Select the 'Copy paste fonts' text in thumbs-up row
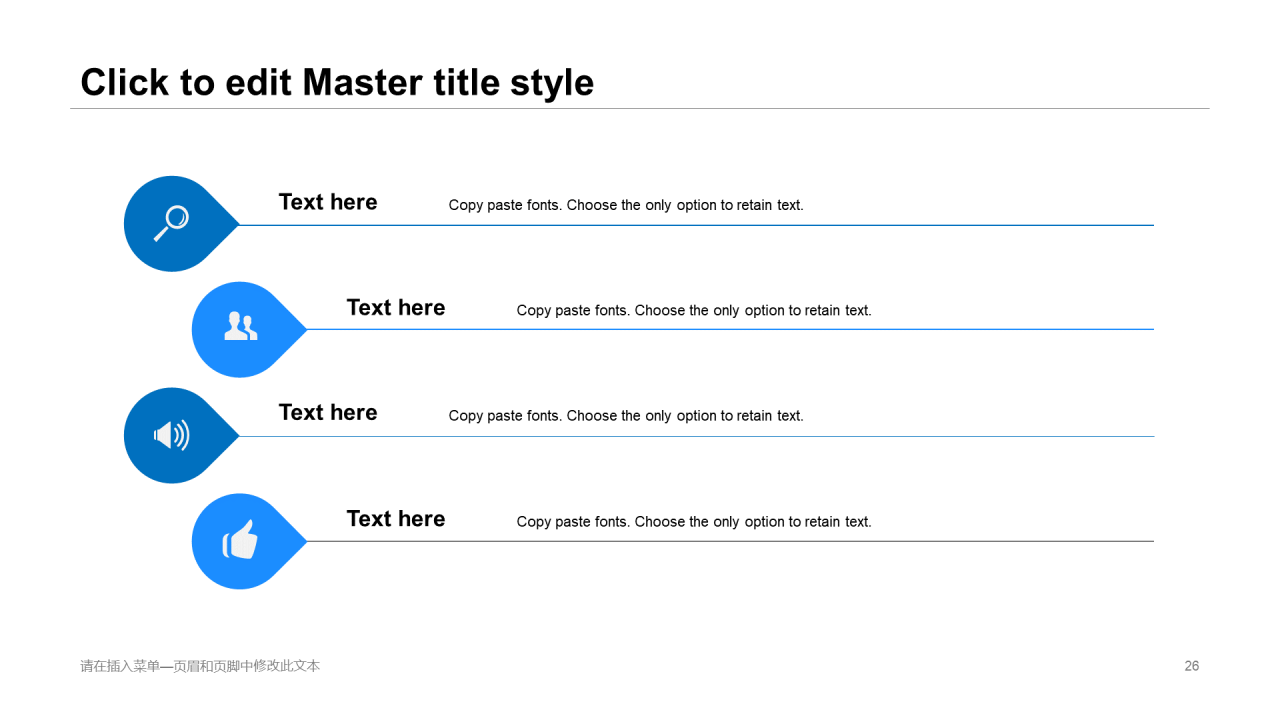This screenshot has height=720, width=1280. pyautogui.click(x=694, y=522)
